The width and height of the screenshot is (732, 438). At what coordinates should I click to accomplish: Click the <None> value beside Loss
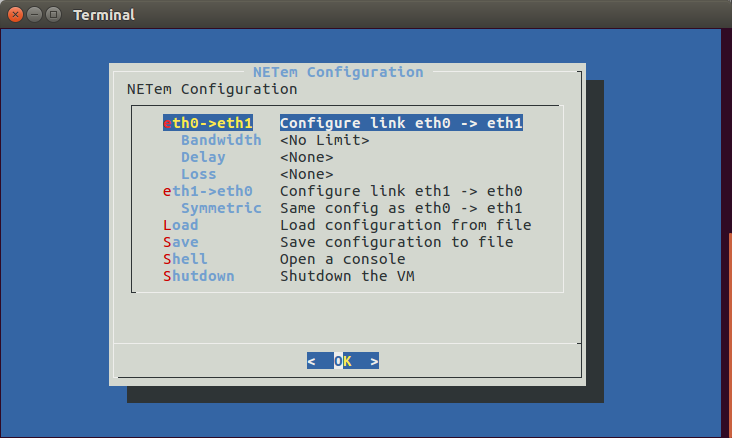pos(307,174)
